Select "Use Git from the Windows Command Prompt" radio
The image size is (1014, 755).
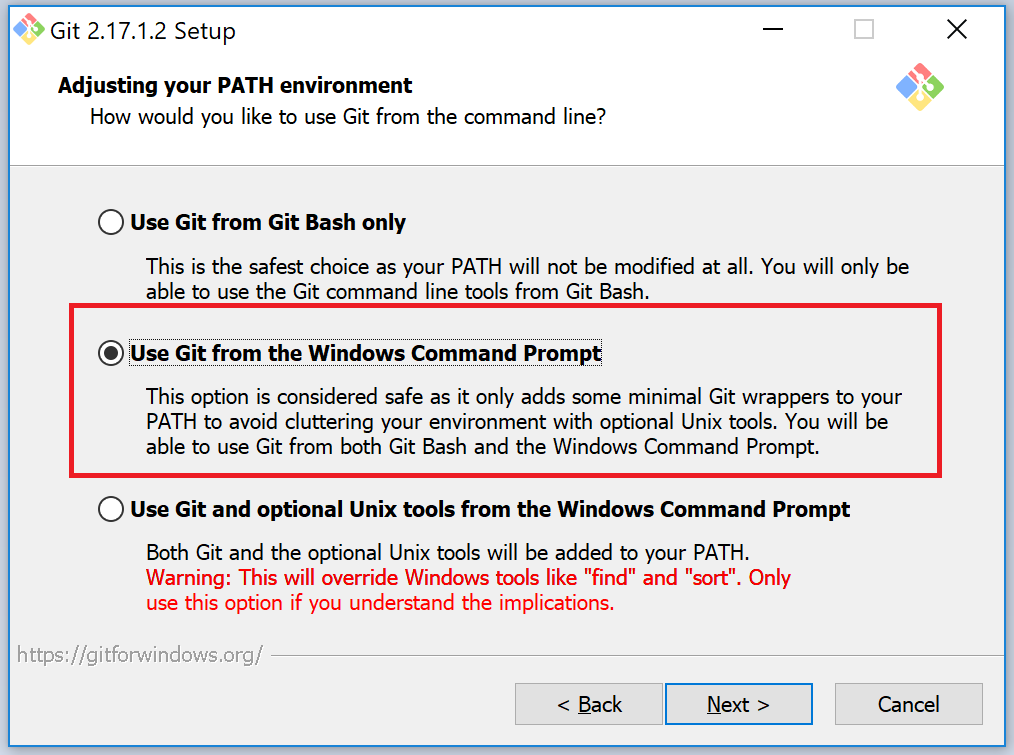pos(111,353)
